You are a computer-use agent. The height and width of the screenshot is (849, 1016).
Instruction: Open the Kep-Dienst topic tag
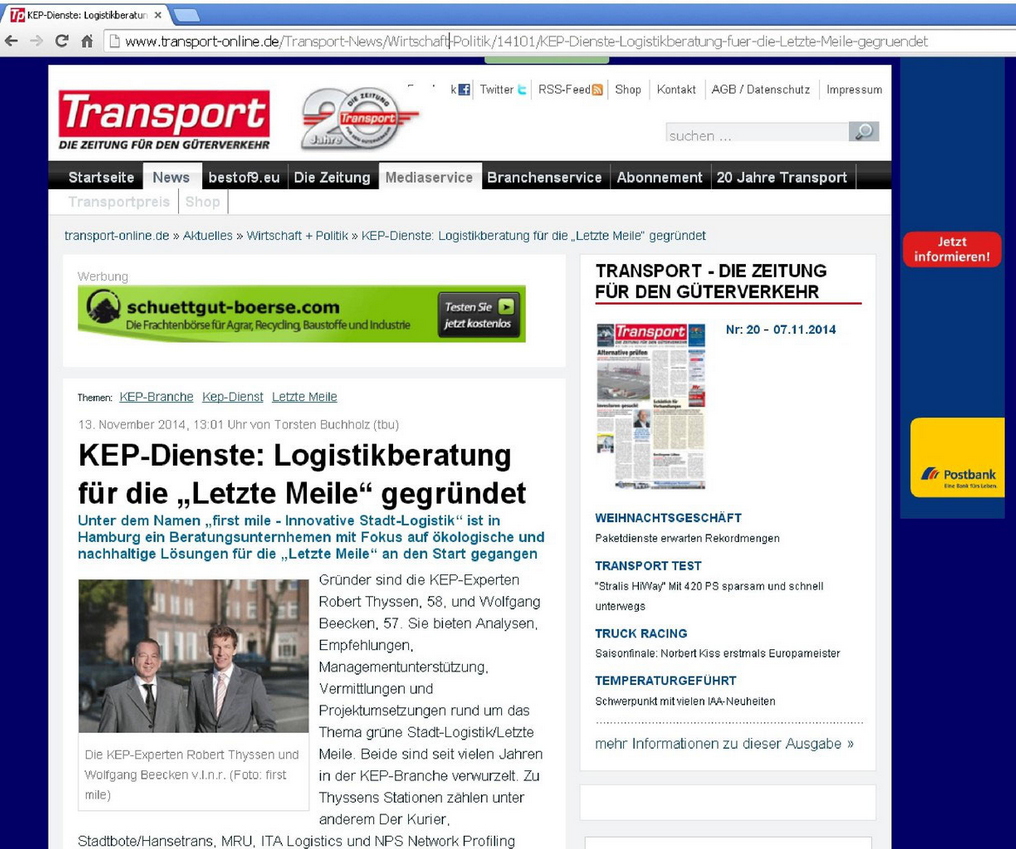(x=233, y=397)
